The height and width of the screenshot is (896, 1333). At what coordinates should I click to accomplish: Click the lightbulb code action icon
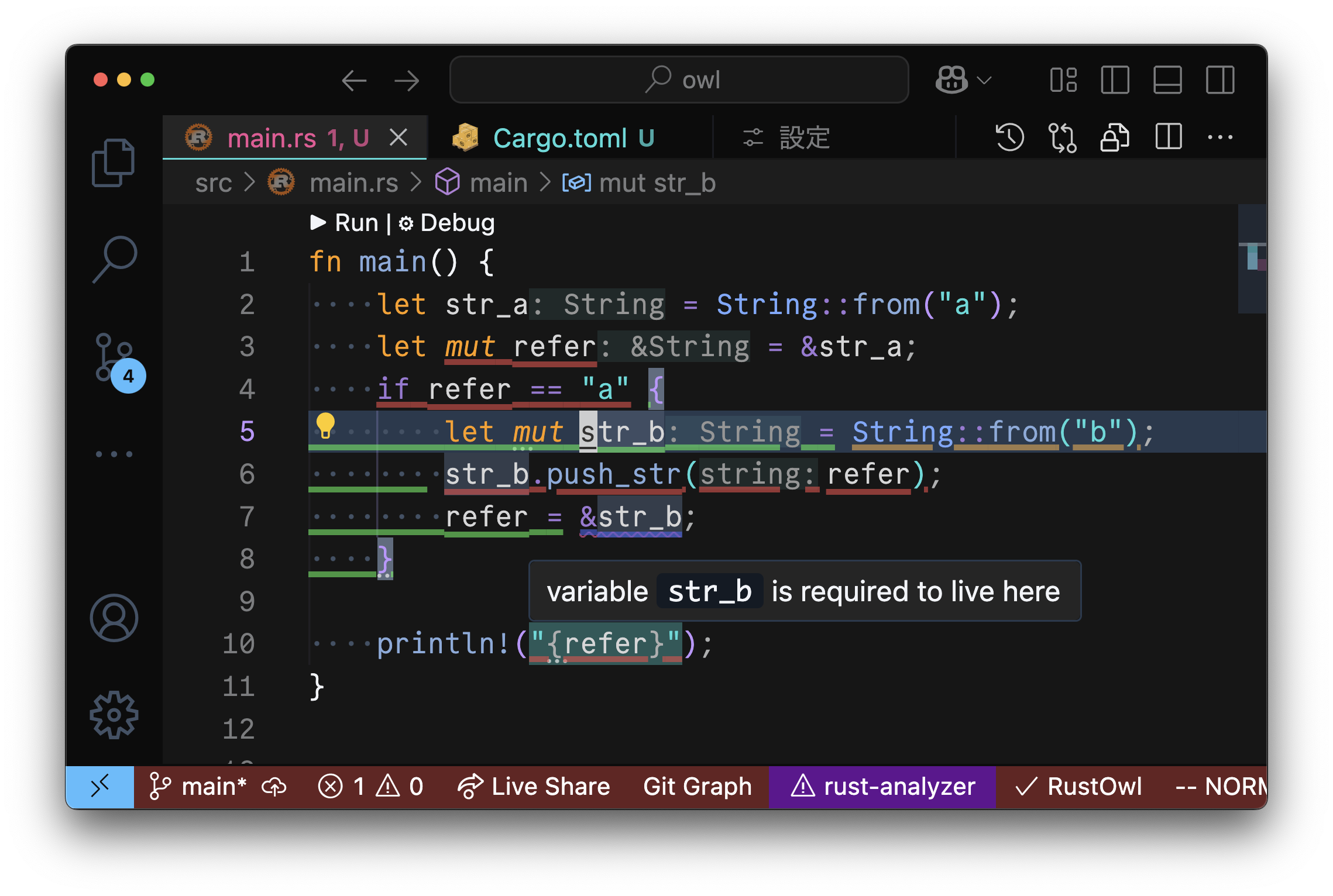pyautogui.click(x=325, y=426)
